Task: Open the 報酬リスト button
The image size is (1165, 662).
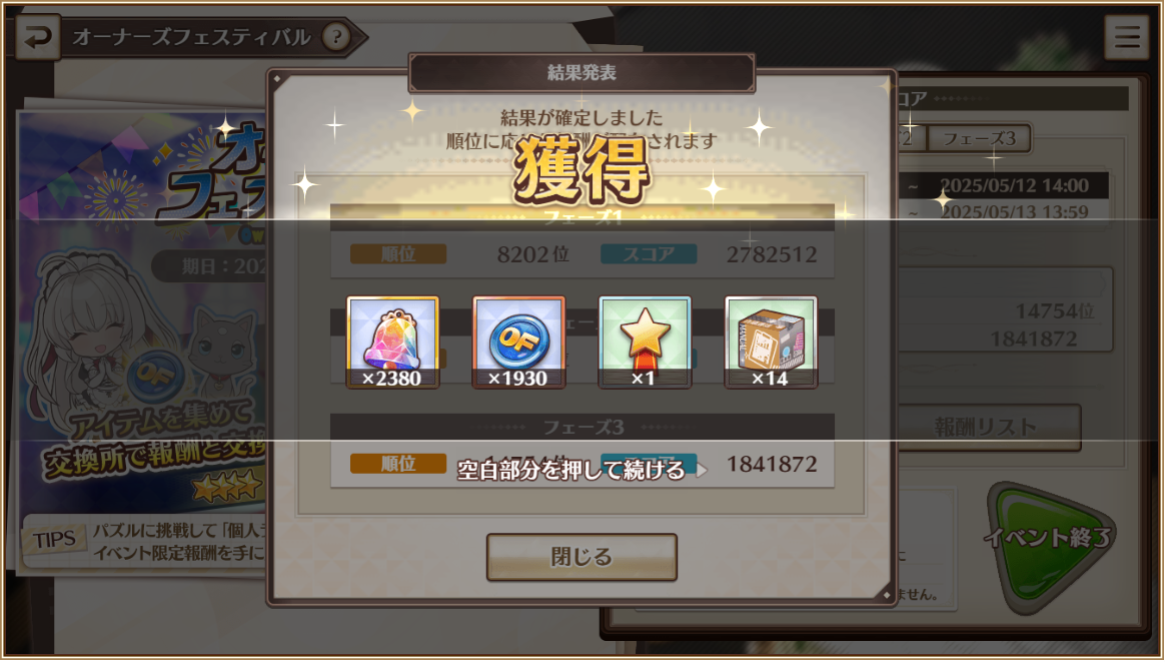Action: 986,427
